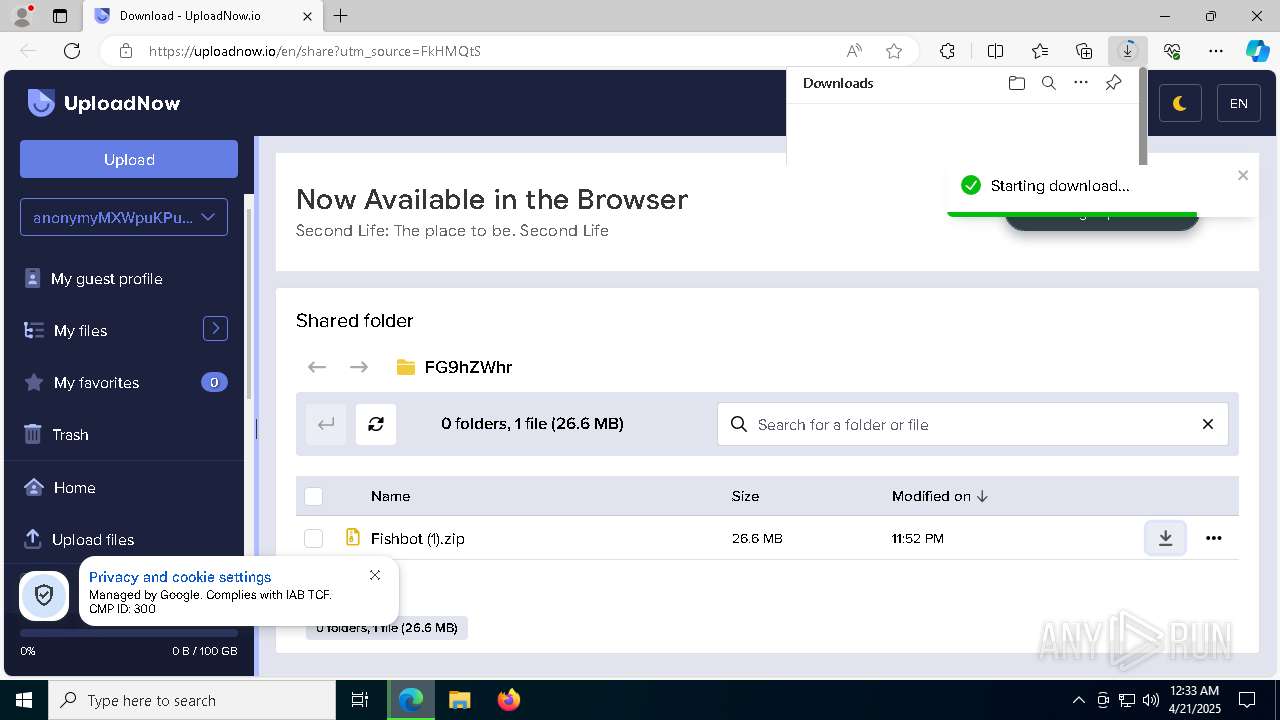Click the storage usage progress bar
The width and height of the screenshot is (1280, 720).
pyautogui.click(x=129, y=633)
